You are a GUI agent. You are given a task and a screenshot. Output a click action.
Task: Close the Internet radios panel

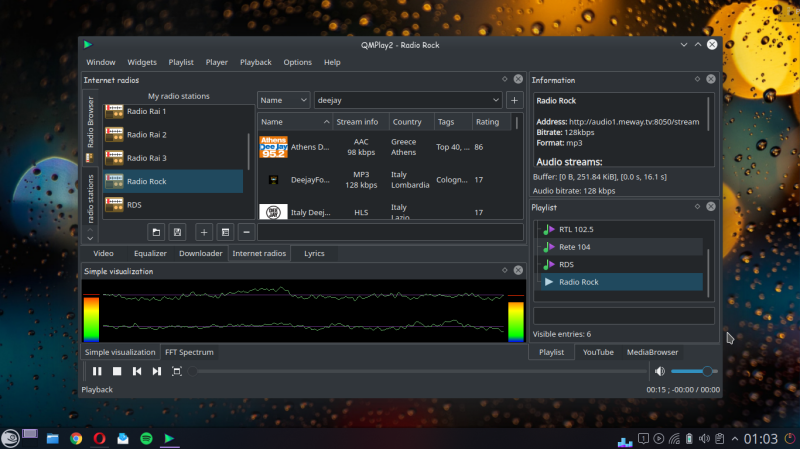(518, 79)
